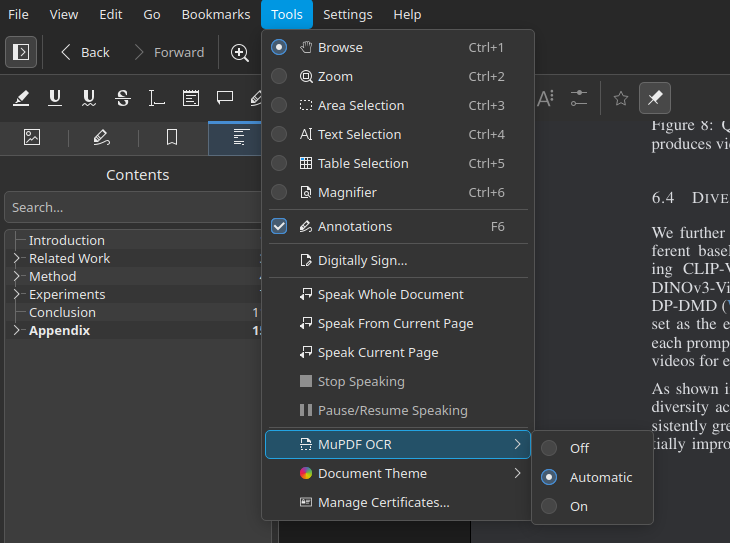
Task: Open the Help menu
Action: pyautogui.click(x=407, y=14)
